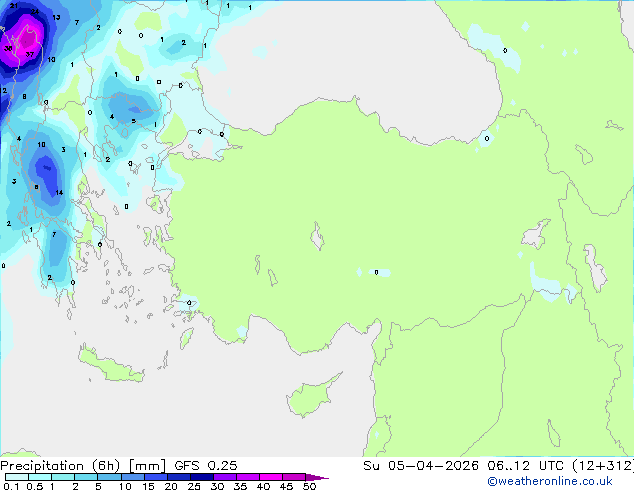Click the map value 12 at left edge
The width and height of the screenshot is (634, 490).
click(4, 91)
